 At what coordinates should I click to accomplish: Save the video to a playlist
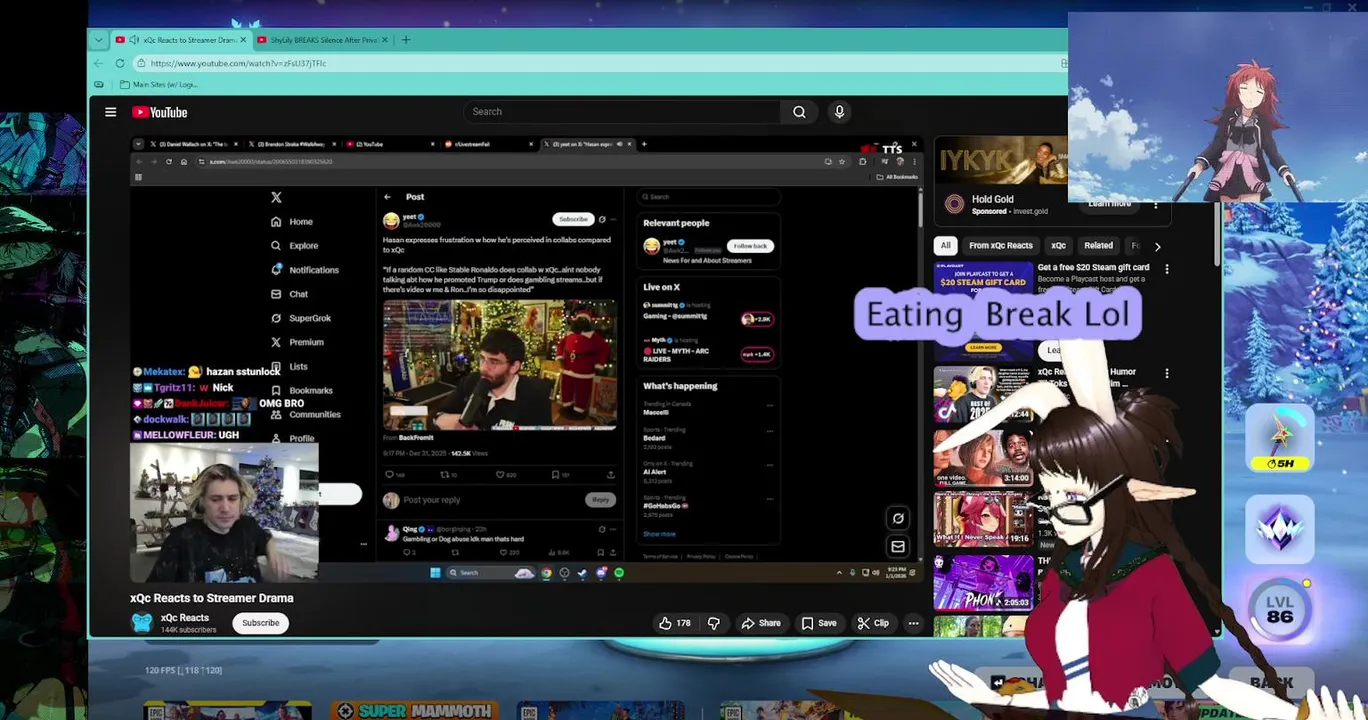(x=818, y=623)
